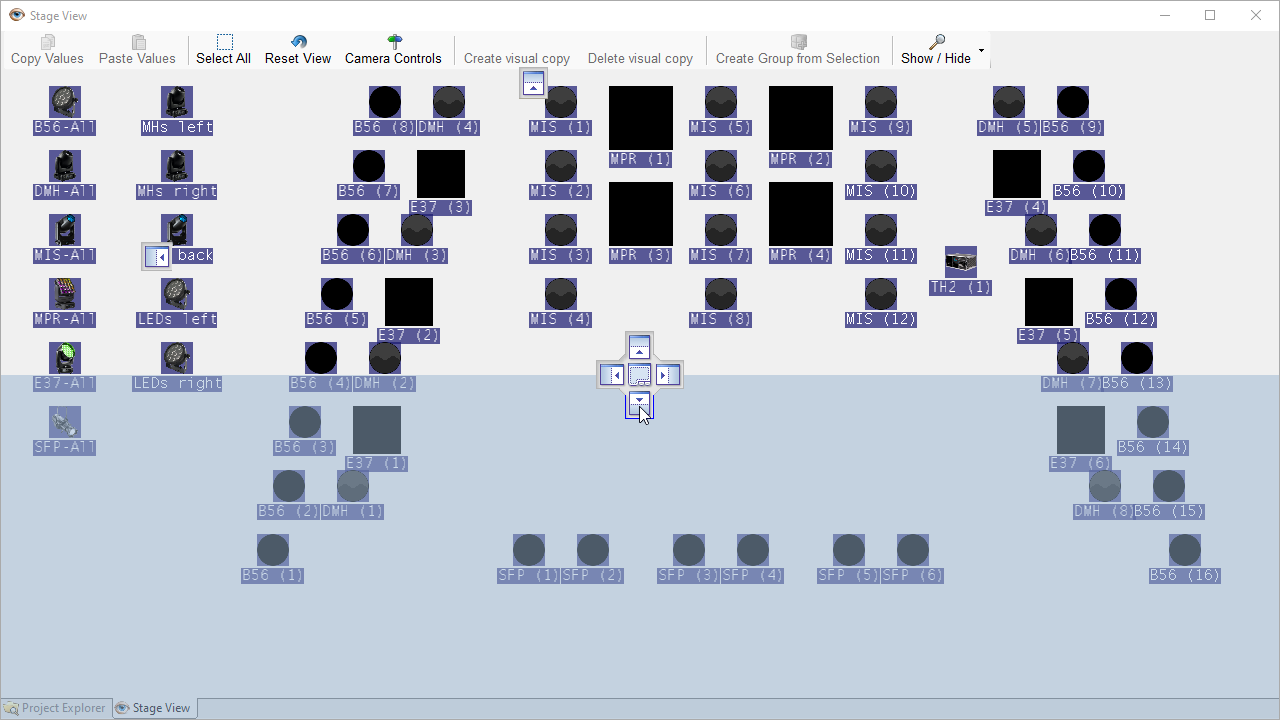Click the dock-left indicator near back label

pyautogui.click(x=157, y=257)
